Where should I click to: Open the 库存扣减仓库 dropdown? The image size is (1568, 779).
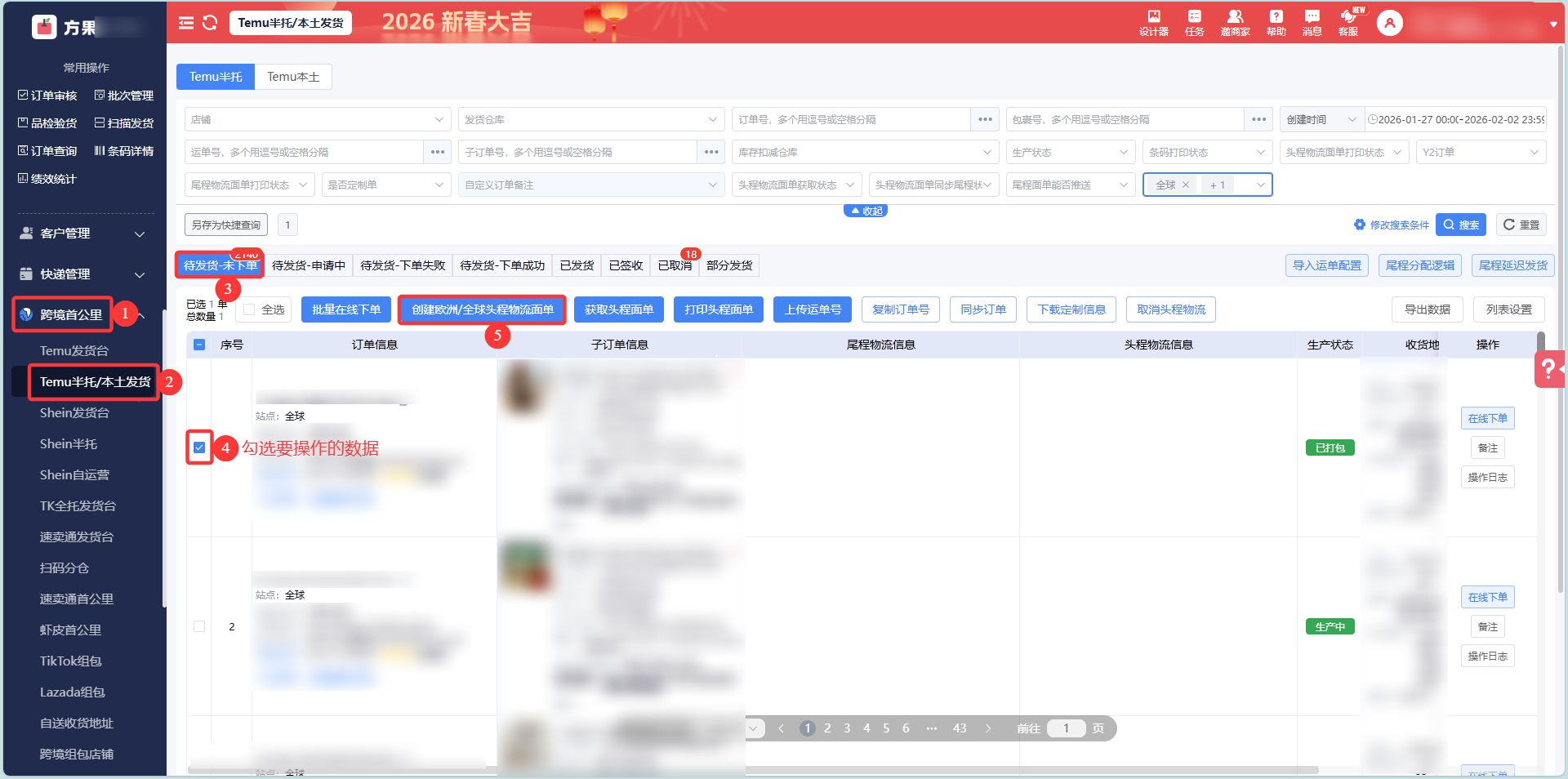click(865, 152)
